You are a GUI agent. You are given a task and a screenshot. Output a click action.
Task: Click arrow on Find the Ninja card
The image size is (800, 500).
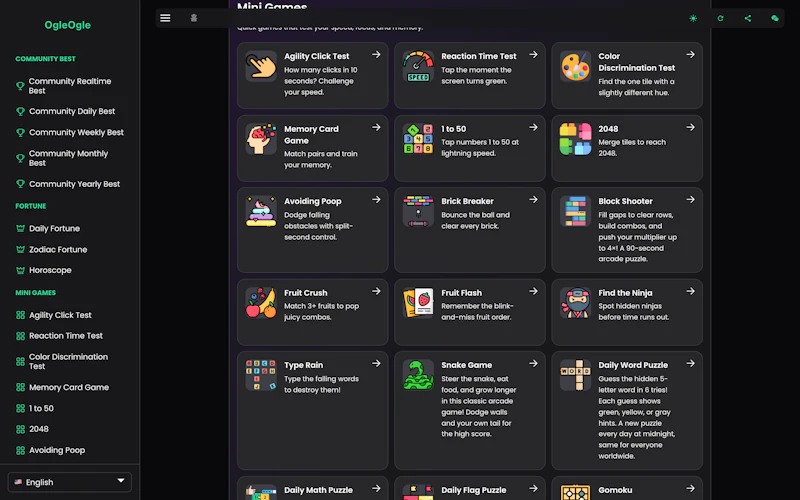click(690, 291)
